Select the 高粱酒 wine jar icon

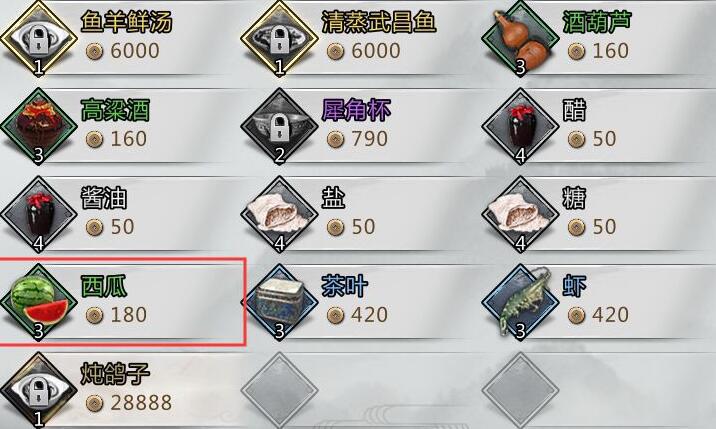pyautogui.click(x=38, y=126)
